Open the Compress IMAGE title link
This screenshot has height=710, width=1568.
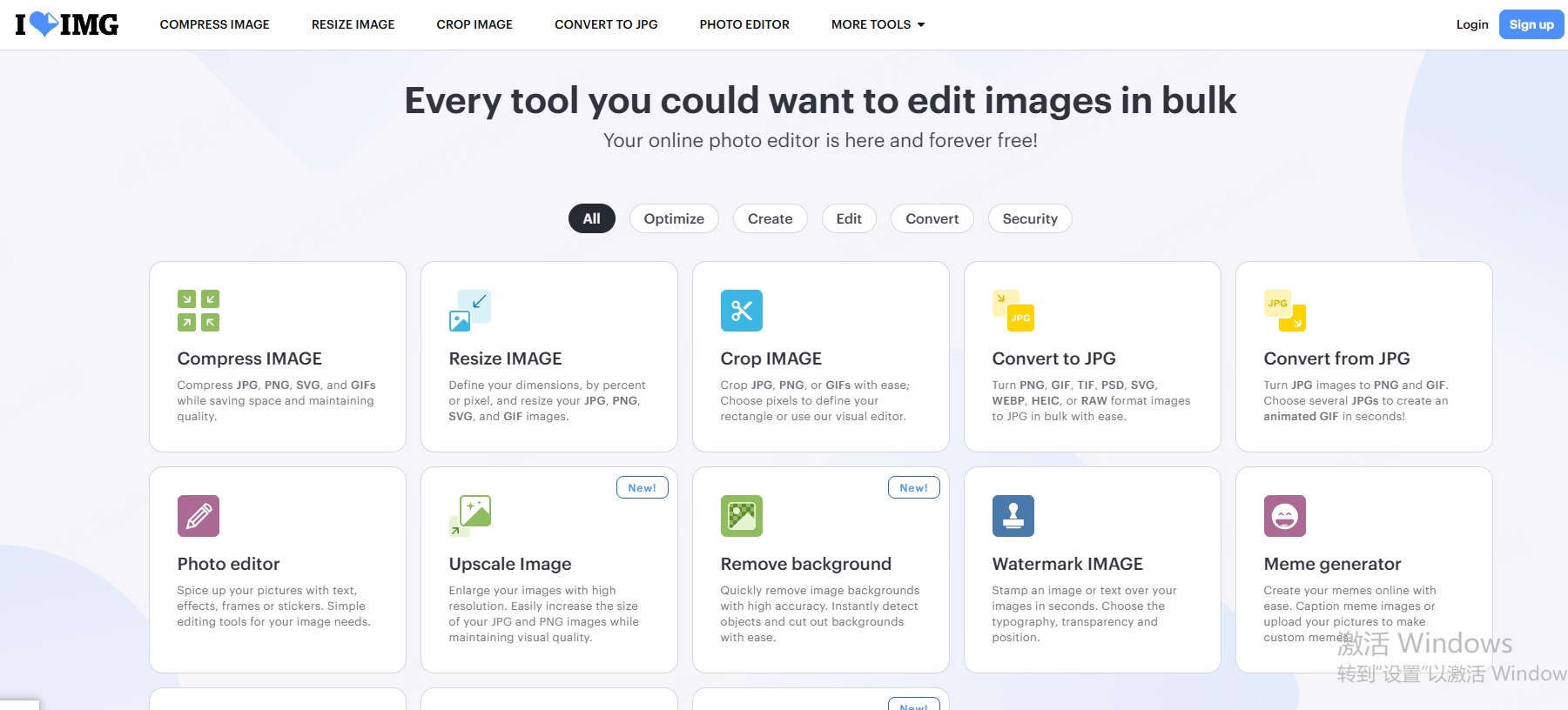point(250,358)
